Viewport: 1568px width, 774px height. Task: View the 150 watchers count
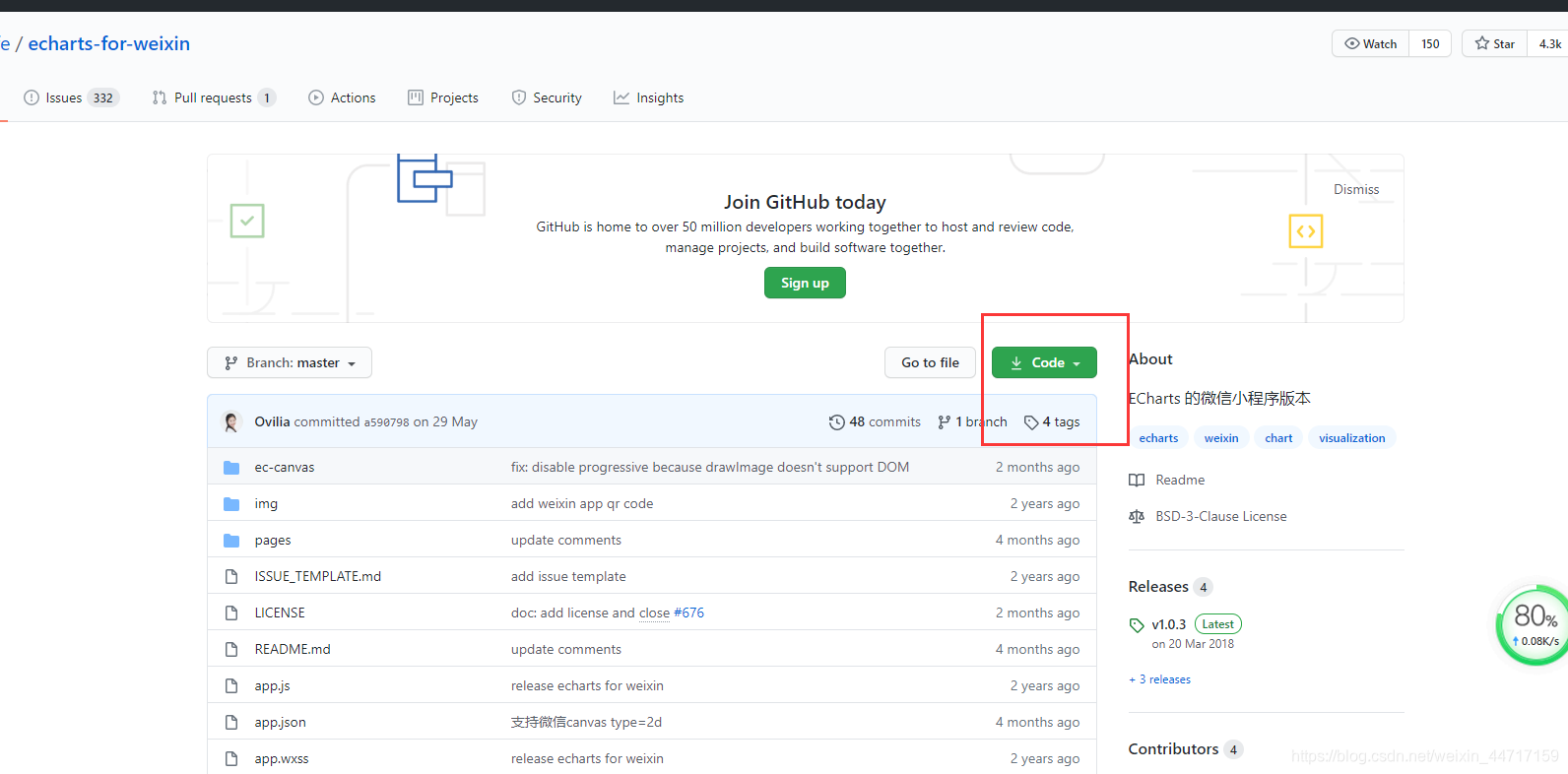click(1430, 43)
